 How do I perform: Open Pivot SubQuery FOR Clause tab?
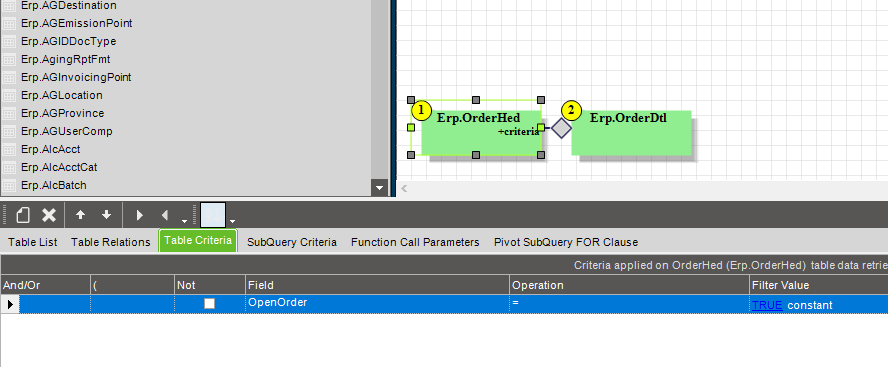click(566, 242)
